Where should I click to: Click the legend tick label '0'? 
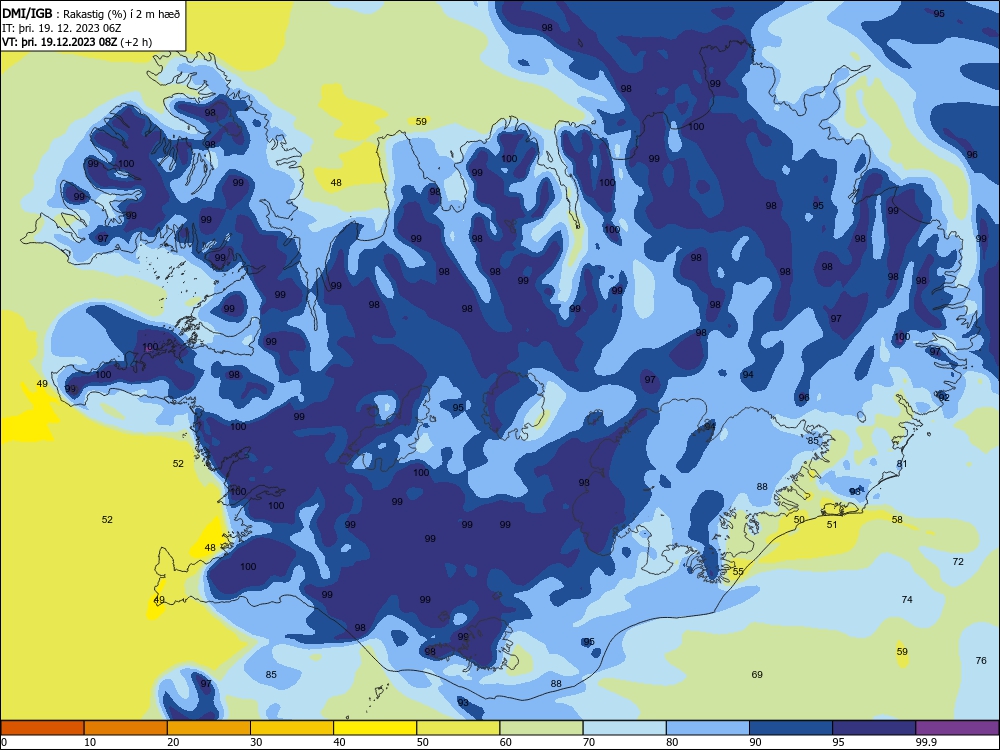[4, 742]
